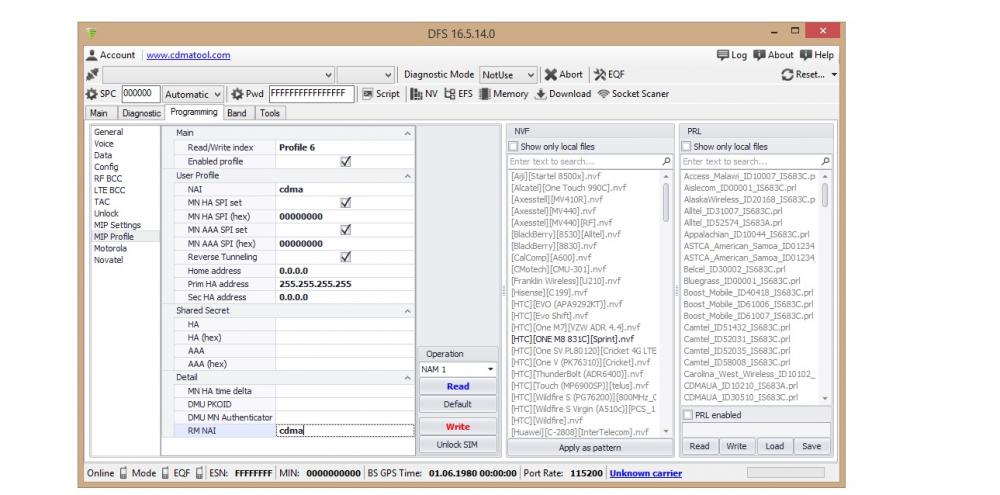Uncheck the Reverse Tunneling checkbox

click(x=345, y=256)
